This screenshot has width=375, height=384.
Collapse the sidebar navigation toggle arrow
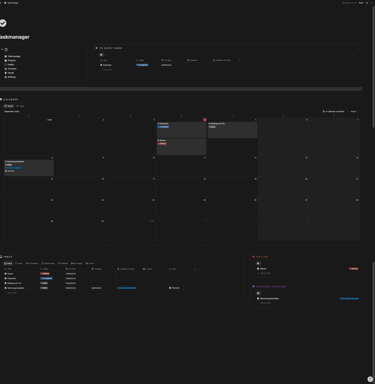click(2, 49)
